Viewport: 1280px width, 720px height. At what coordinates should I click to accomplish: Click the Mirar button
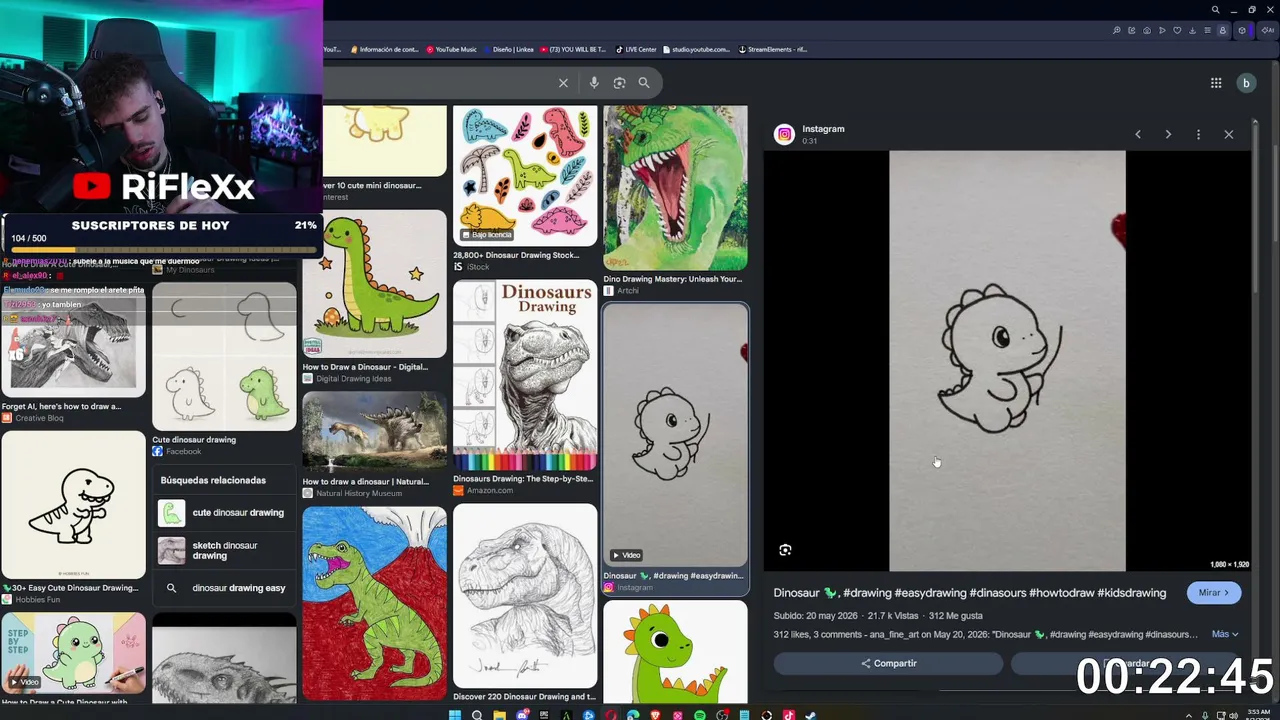click(x=1214, y=593)
